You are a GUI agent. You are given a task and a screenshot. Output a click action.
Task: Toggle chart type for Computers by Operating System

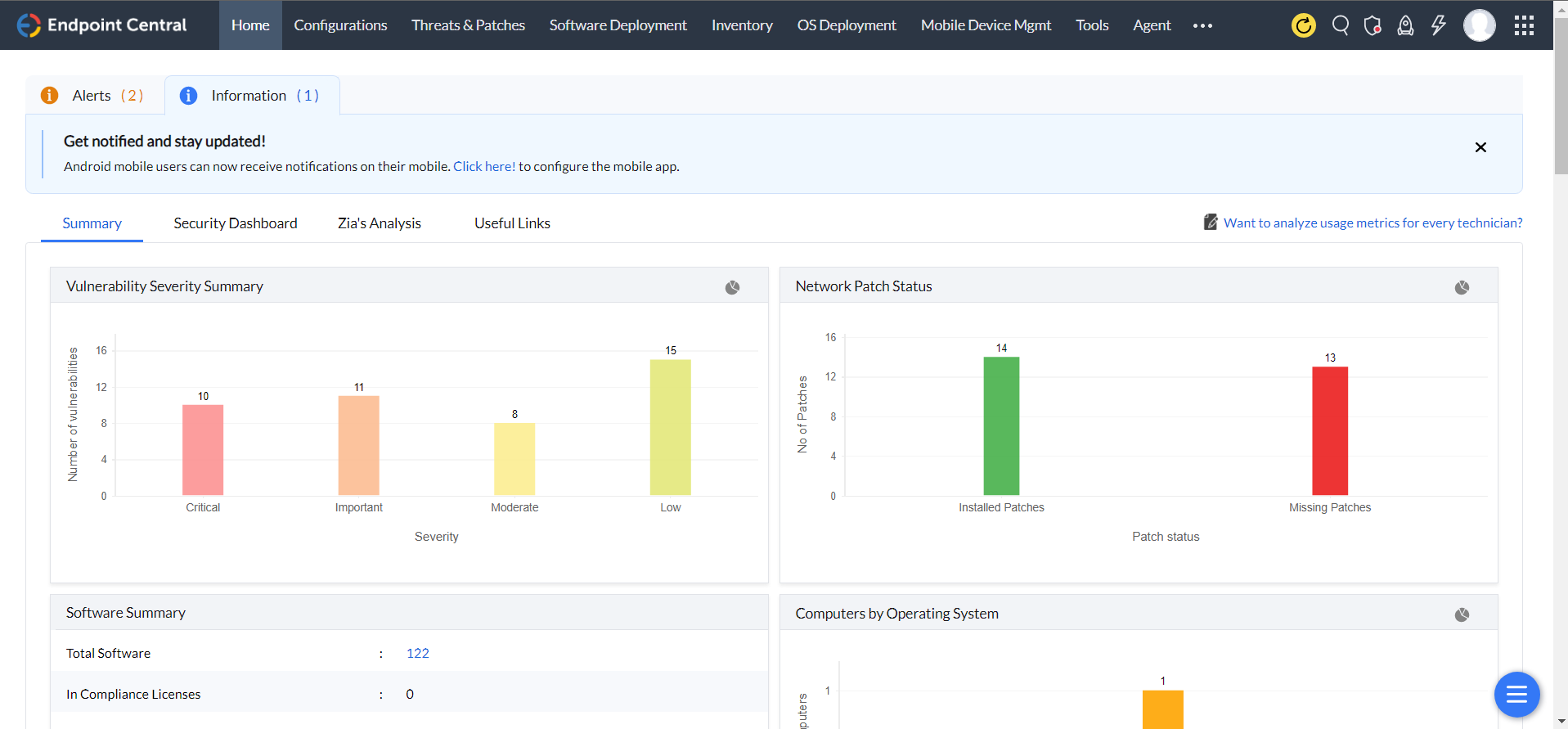point(1462,614)
